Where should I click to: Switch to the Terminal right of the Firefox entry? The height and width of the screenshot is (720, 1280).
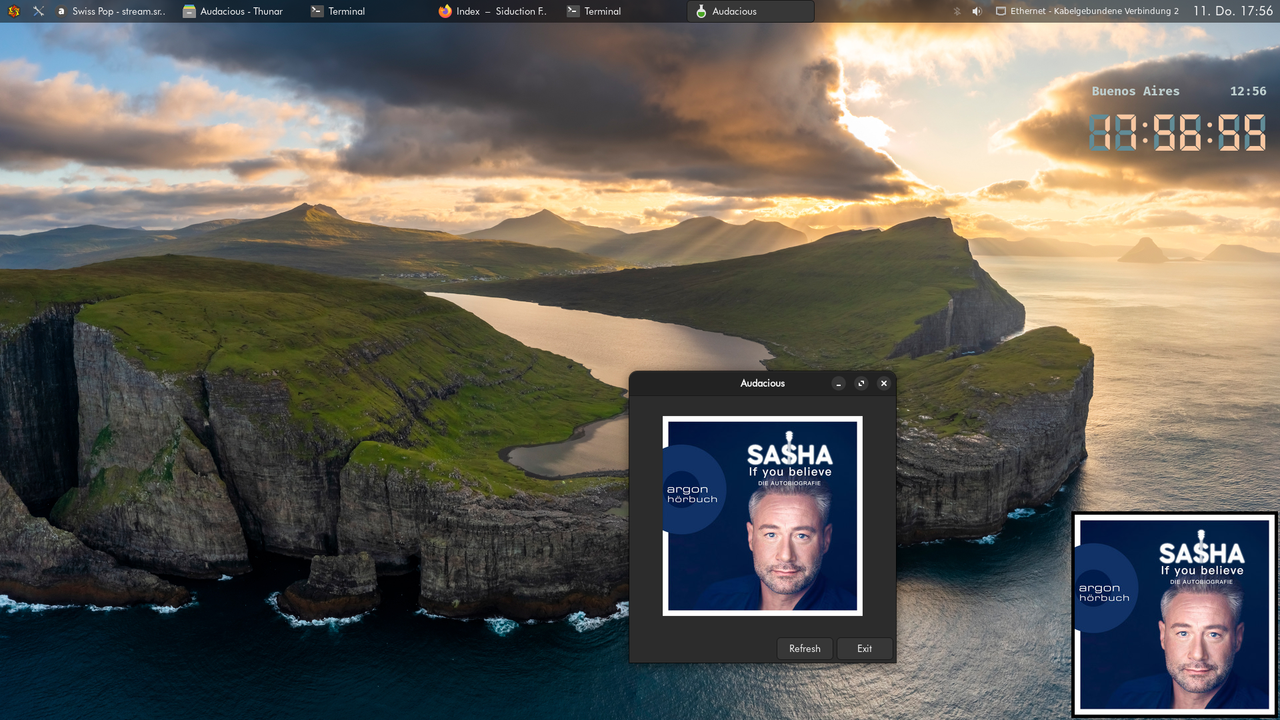[622, 11]
